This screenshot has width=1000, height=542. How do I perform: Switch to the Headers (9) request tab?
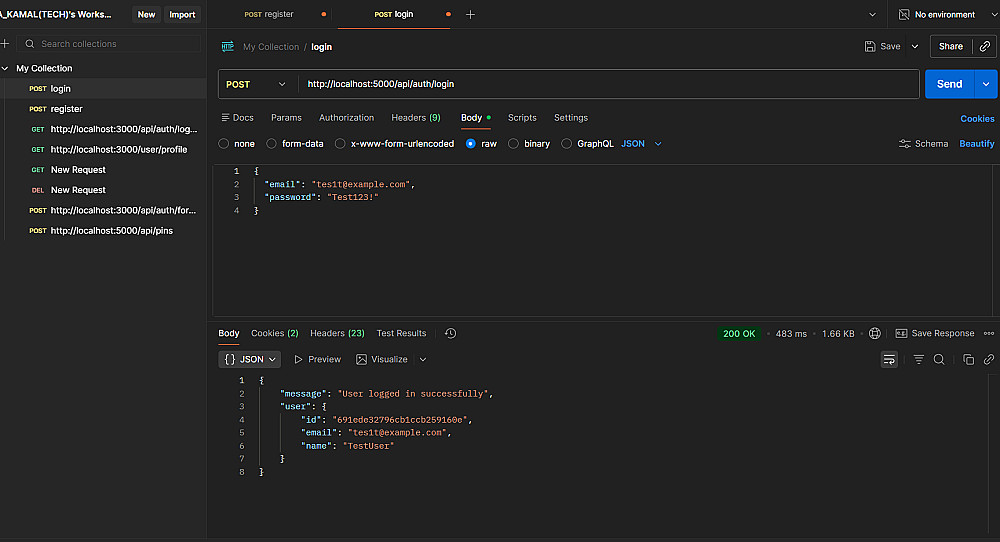[415, 118]
